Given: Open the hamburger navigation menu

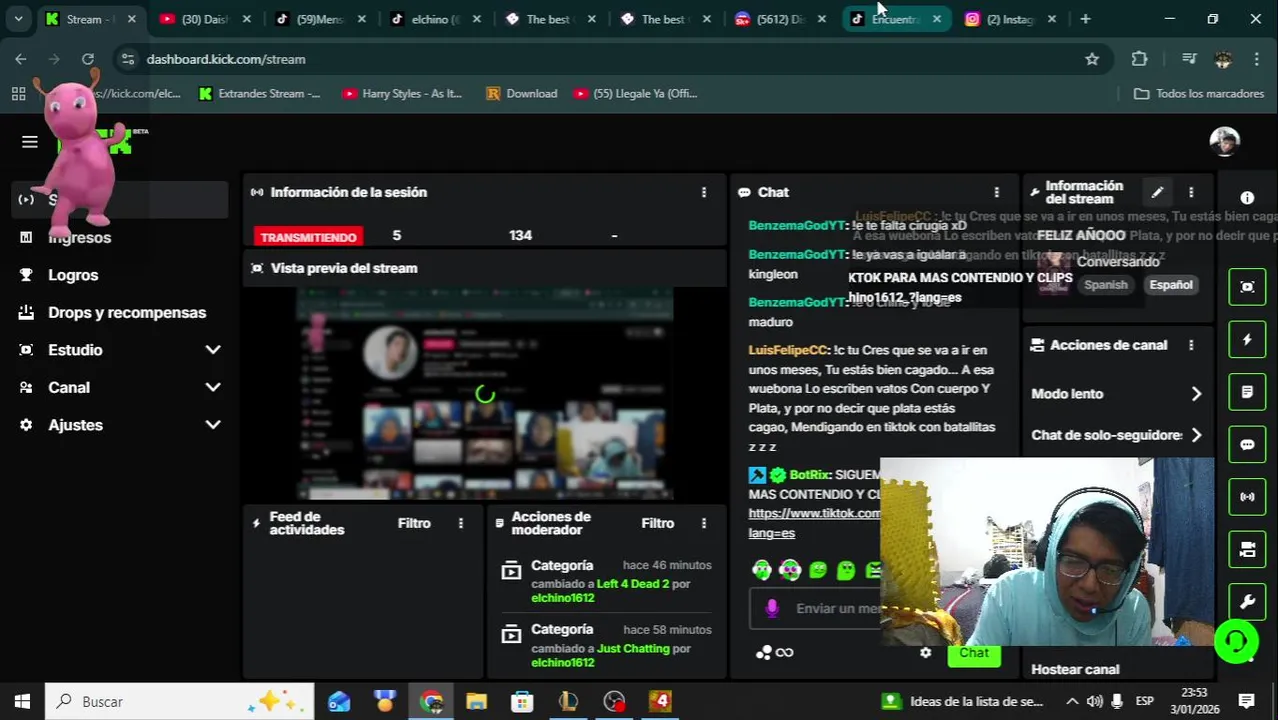Looking at the screenshot, I should [29, 142].
